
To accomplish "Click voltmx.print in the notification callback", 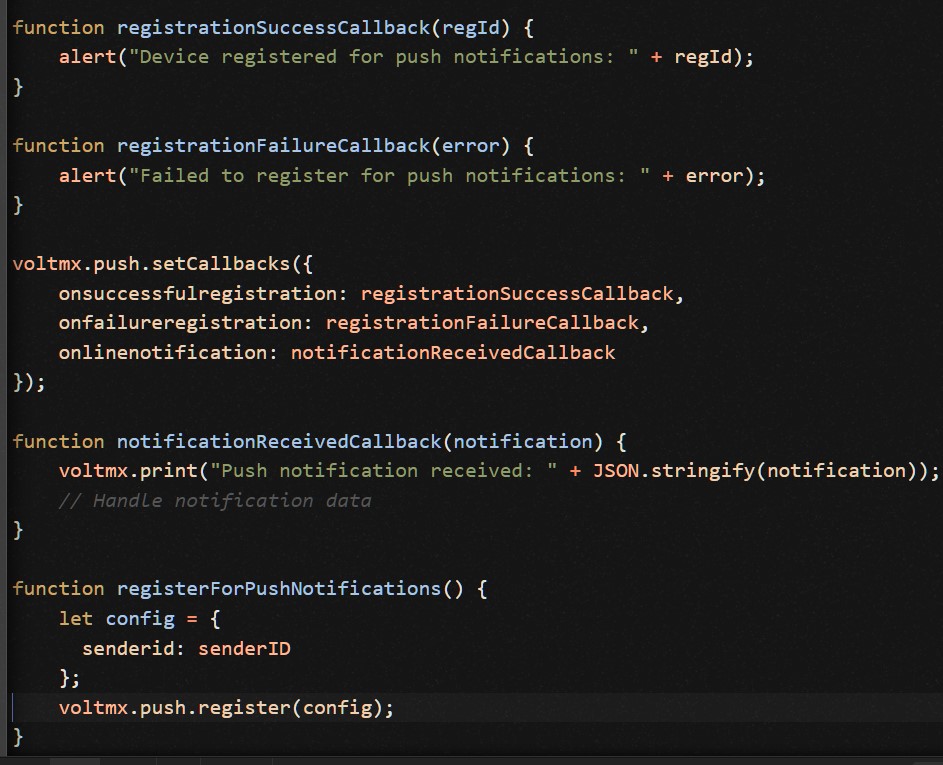I will 129,471.
